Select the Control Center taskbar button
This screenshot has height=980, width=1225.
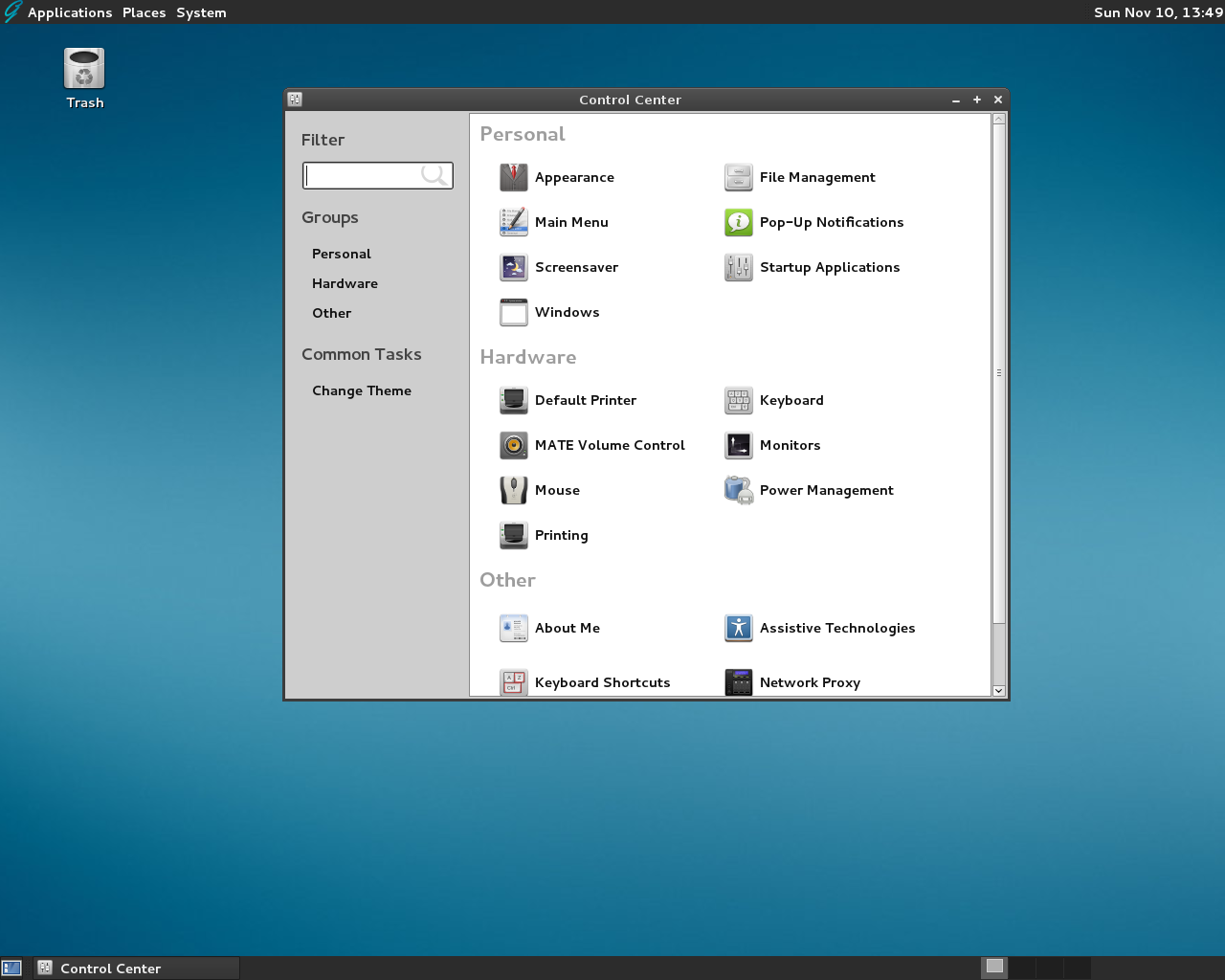click(136, 968)
